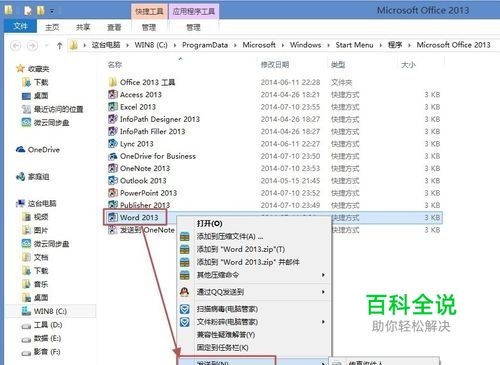
Task: Expand the 文件粉碎(电脑管家) submenu arrow
Action: (323, 322)
